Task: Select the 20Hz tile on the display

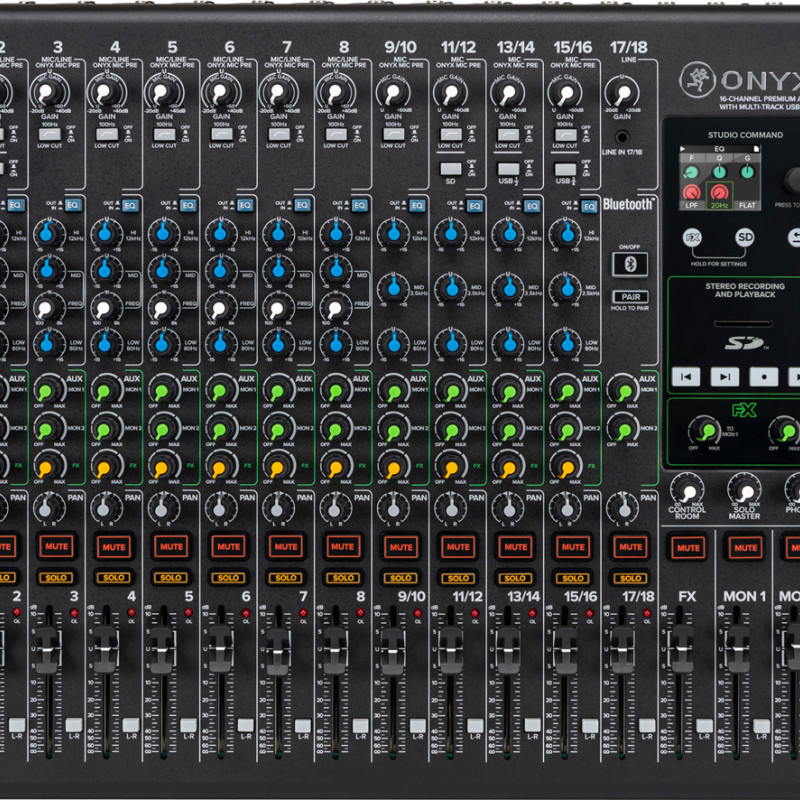Action: (719, 196)
